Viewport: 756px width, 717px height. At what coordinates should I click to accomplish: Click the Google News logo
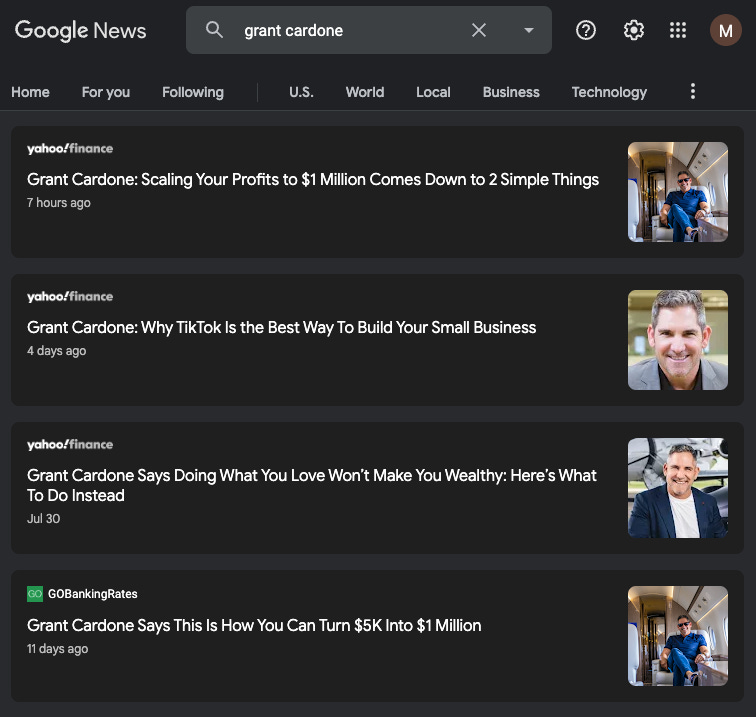coord(80,30)
